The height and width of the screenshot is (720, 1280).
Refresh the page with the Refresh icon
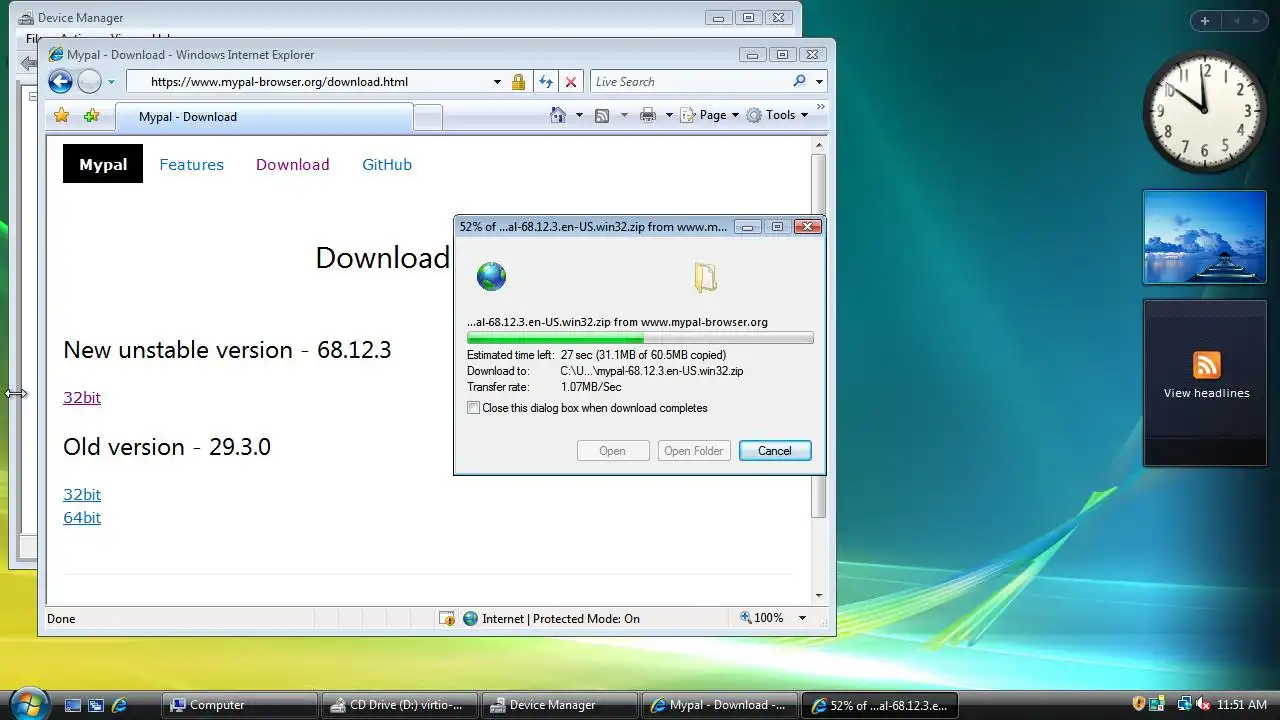(x=546, y=82)
